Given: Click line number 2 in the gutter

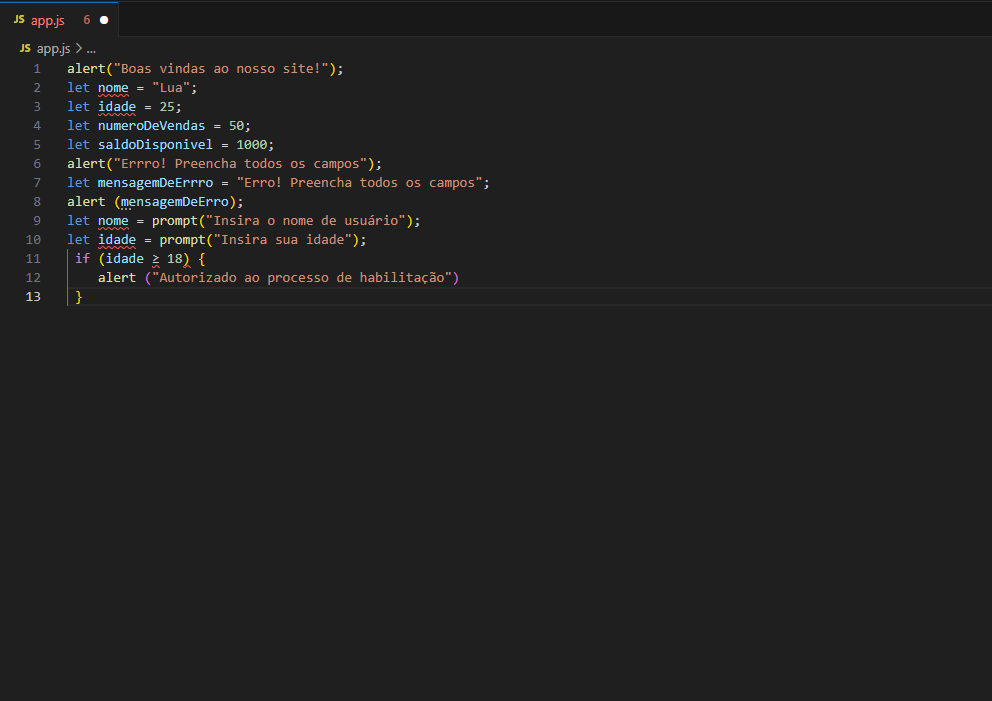Looking at the screenshot, I should click(x=37, y=87).
